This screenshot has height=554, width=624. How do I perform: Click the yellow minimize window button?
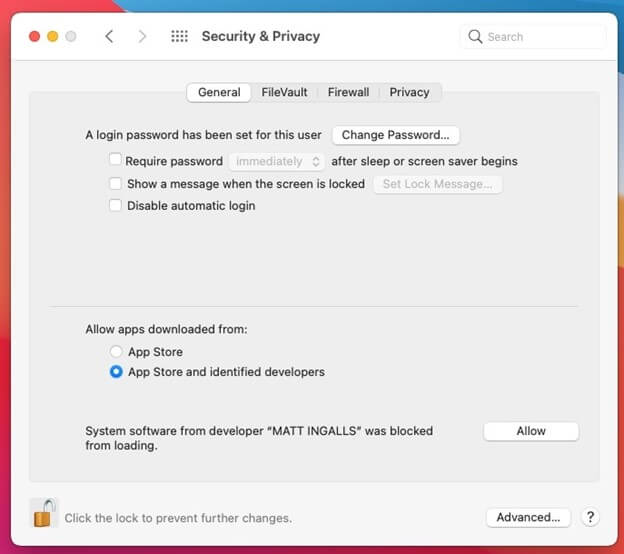tap(53, 36)
